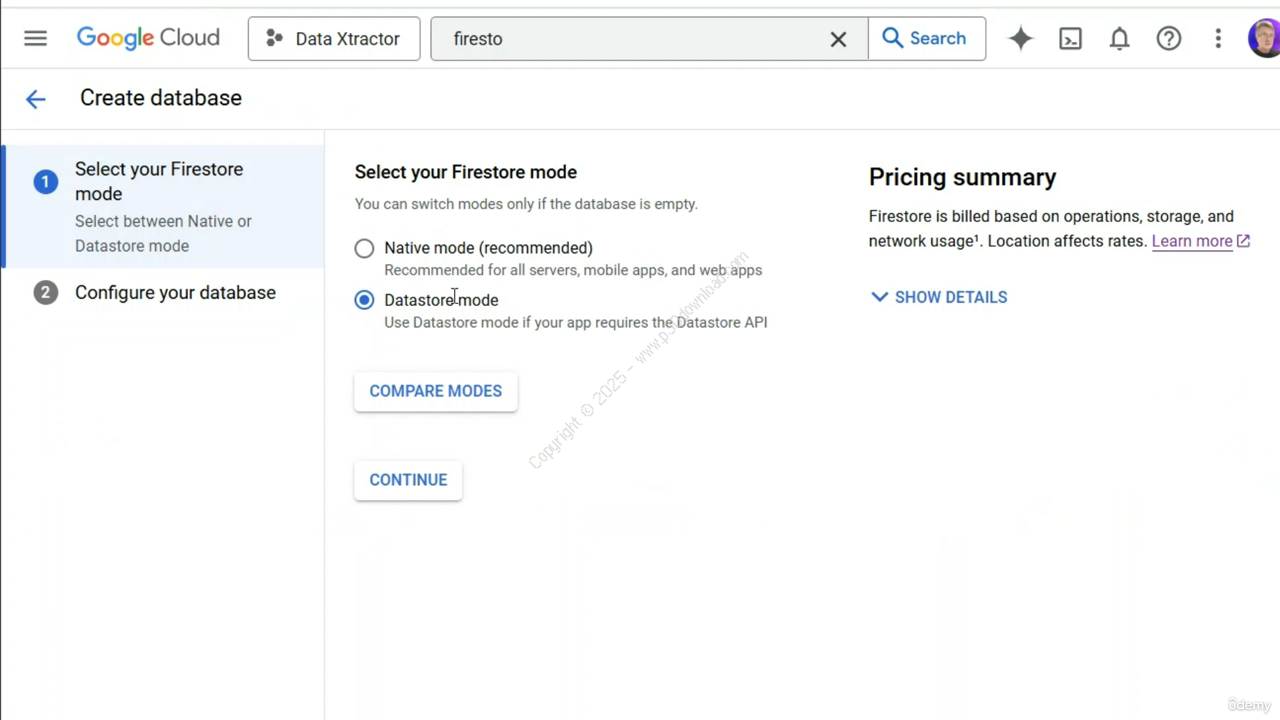Click the COMPARE MODES button
Viewport: 1280px width, 720px height.
point(436,391)
